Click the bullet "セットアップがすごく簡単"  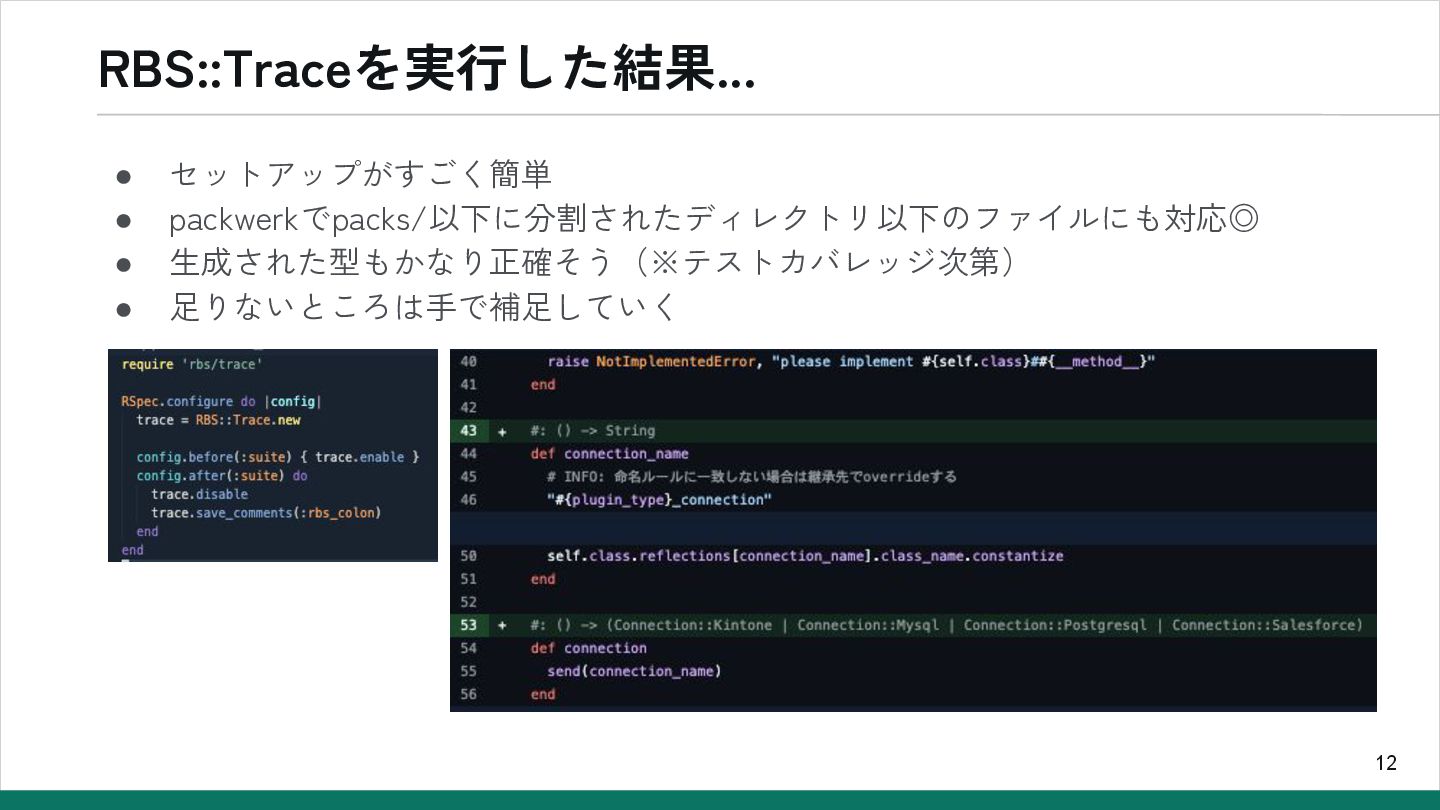pyautogui.click(x=361, y=174)
